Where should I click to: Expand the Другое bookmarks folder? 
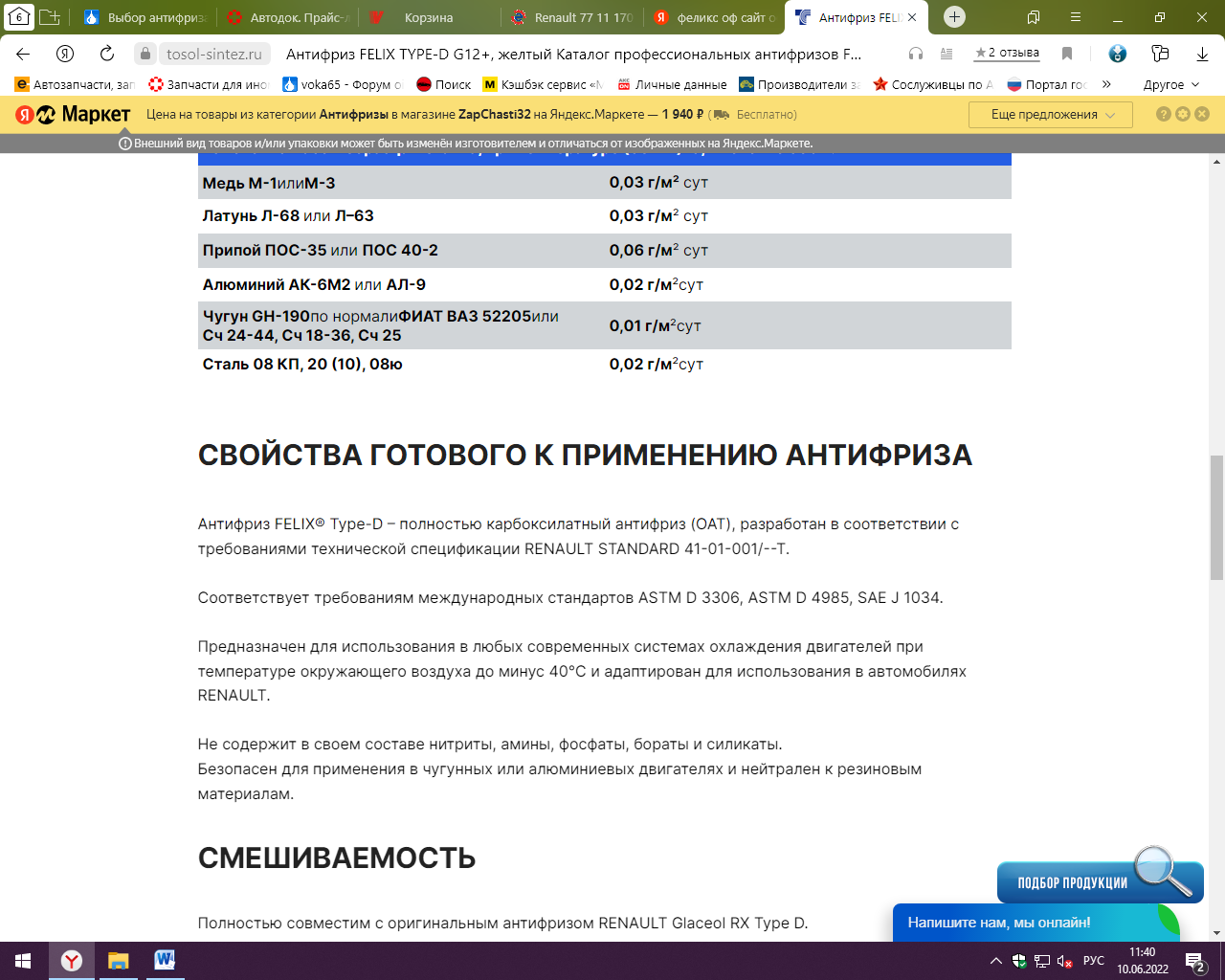1170,84
